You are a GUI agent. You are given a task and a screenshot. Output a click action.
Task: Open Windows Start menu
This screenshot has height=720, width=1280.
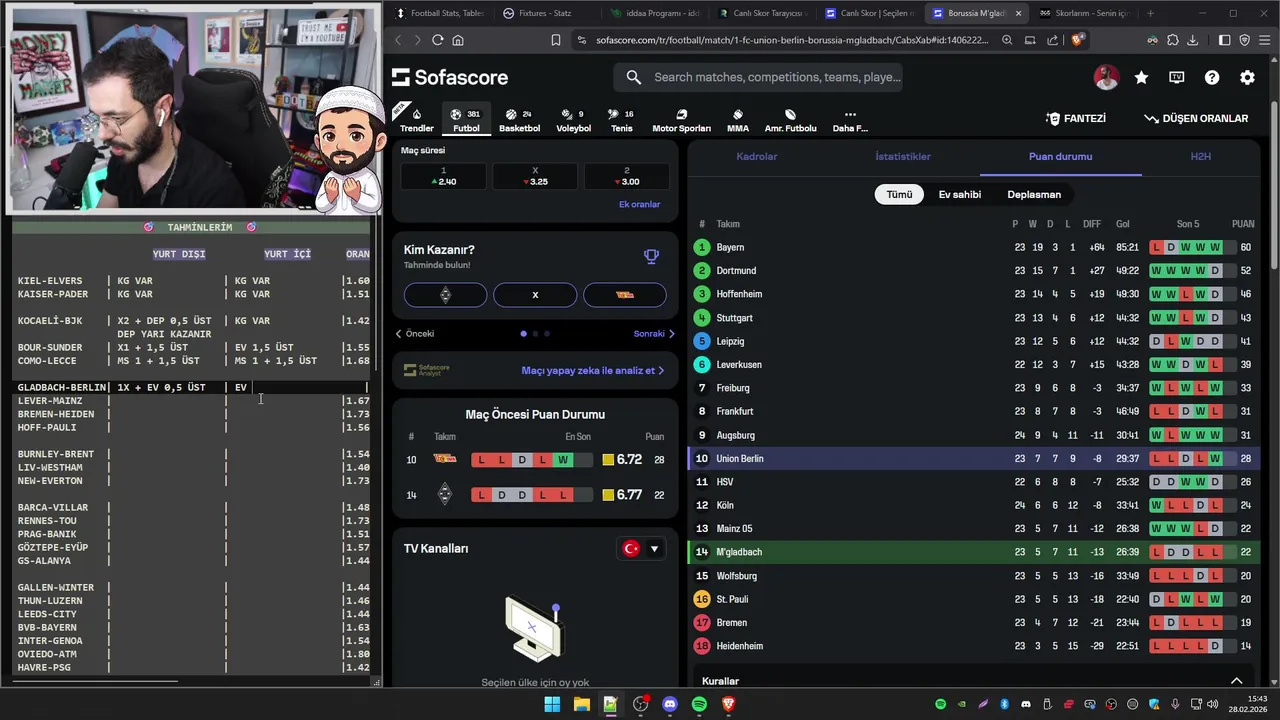pyautogui.click(x=552, y=704)
